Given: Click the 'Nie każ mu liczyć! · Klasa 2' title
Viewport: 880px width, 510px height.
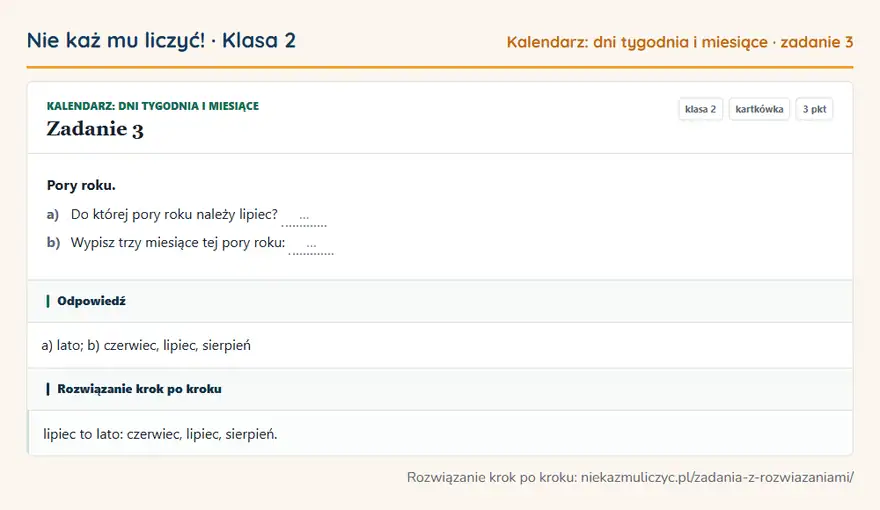Looking at the screenshot, I should coord(161,40).
